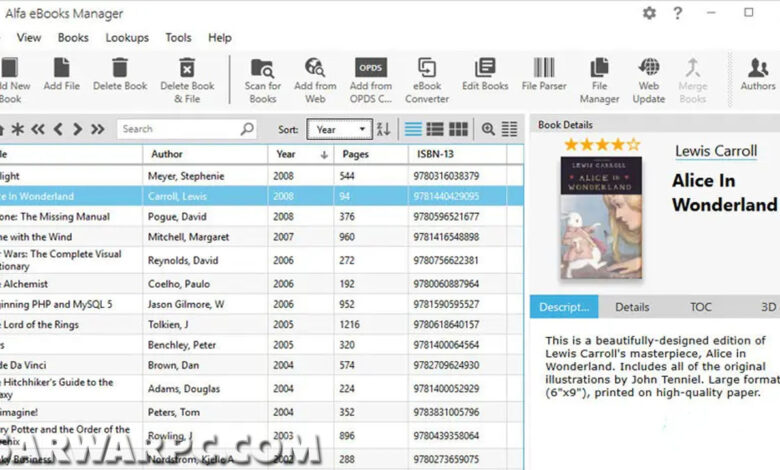Switch to the TOC tab
This screenshot has height=470, width=780.
pyautogui.click(x=700, y=307)
